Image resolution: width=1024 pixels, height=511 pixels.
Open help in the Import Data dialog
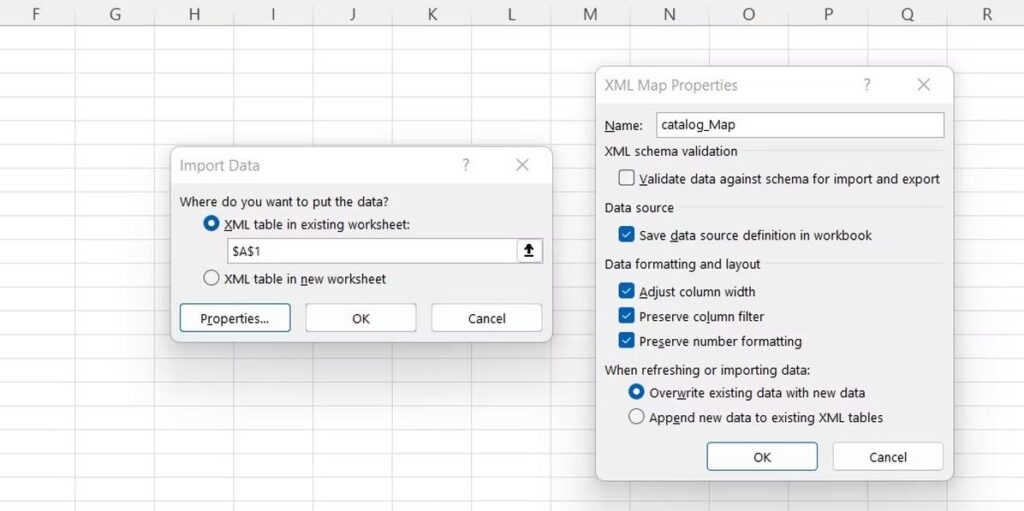pos(466,165)
